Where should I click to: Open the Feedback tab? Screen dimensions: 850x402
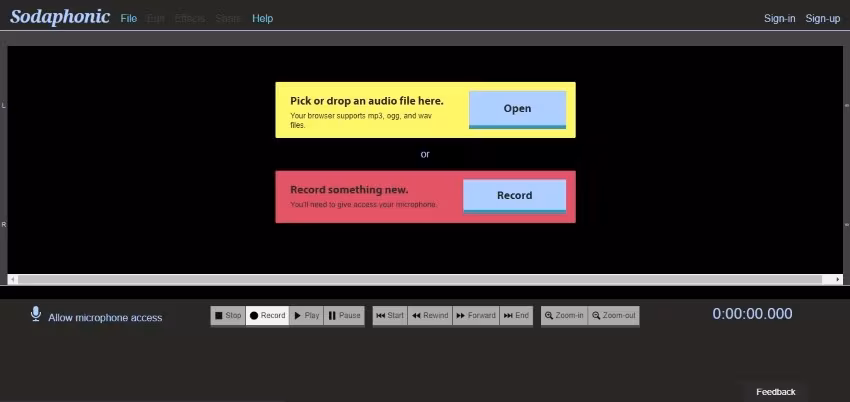point(776,392)
